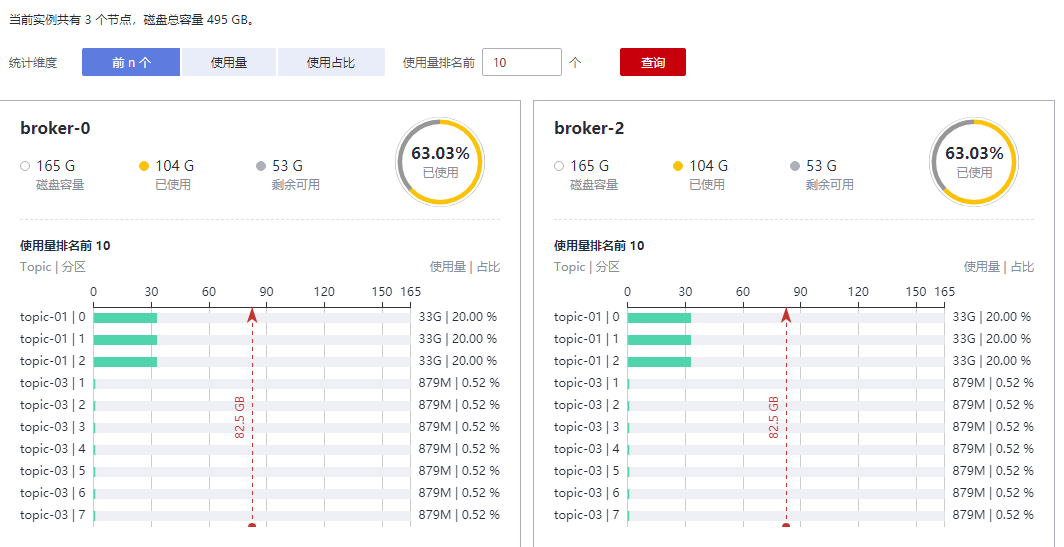Click broker-0 使用量排名前 10 heading
The width and height of the screenshot is (1064, 547).
click(x=65, y=246)
